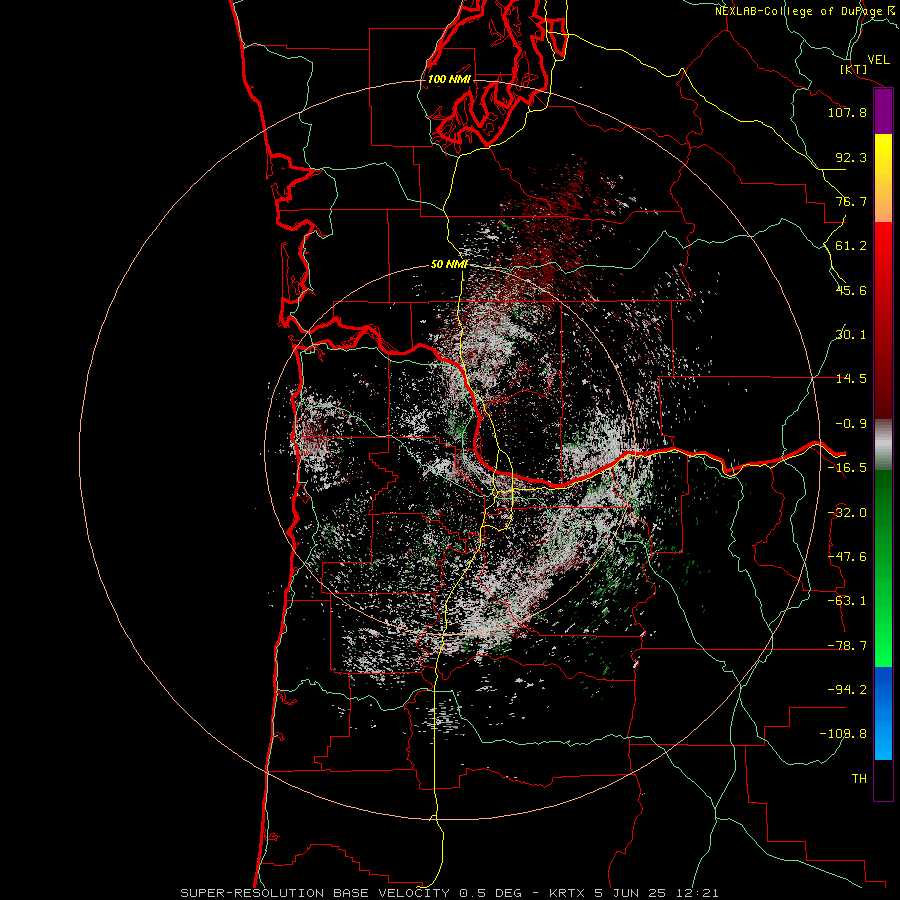
Task: Click the blue segment of the velocity color bar
Action: pos(883,713)
